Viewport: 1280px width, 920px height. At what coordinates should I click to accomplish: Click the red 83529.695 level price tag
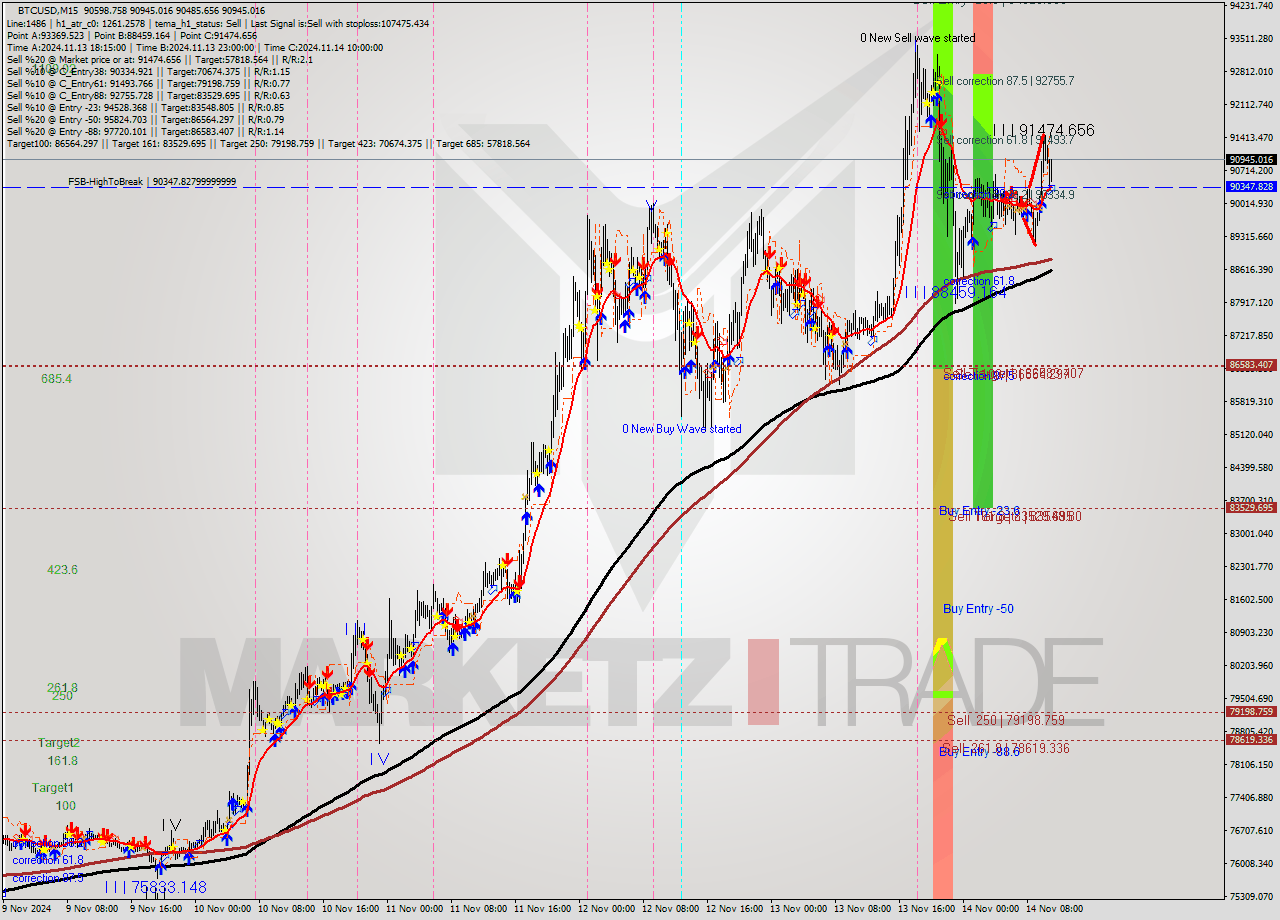[1251, 508]
